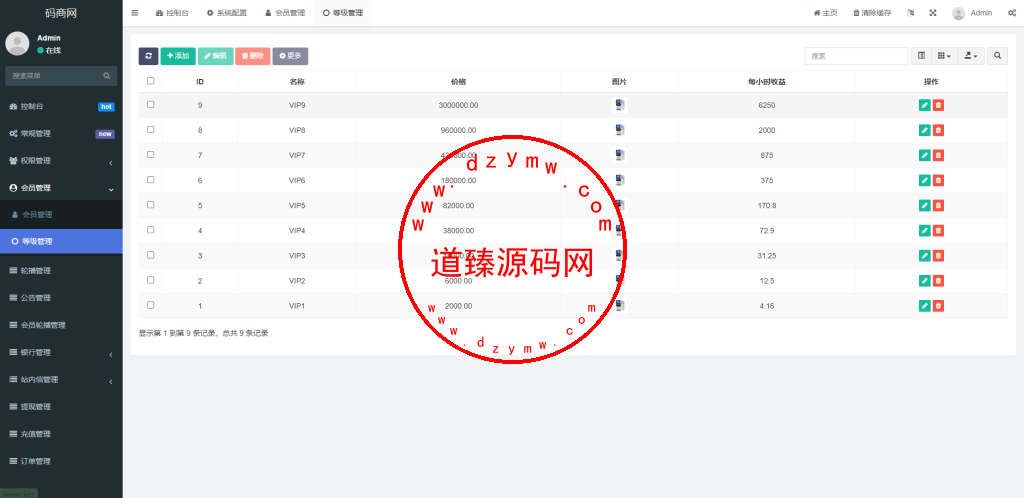
Task: Collapse the 会员管理 sidebar group
Action: (x=61, y=188)
